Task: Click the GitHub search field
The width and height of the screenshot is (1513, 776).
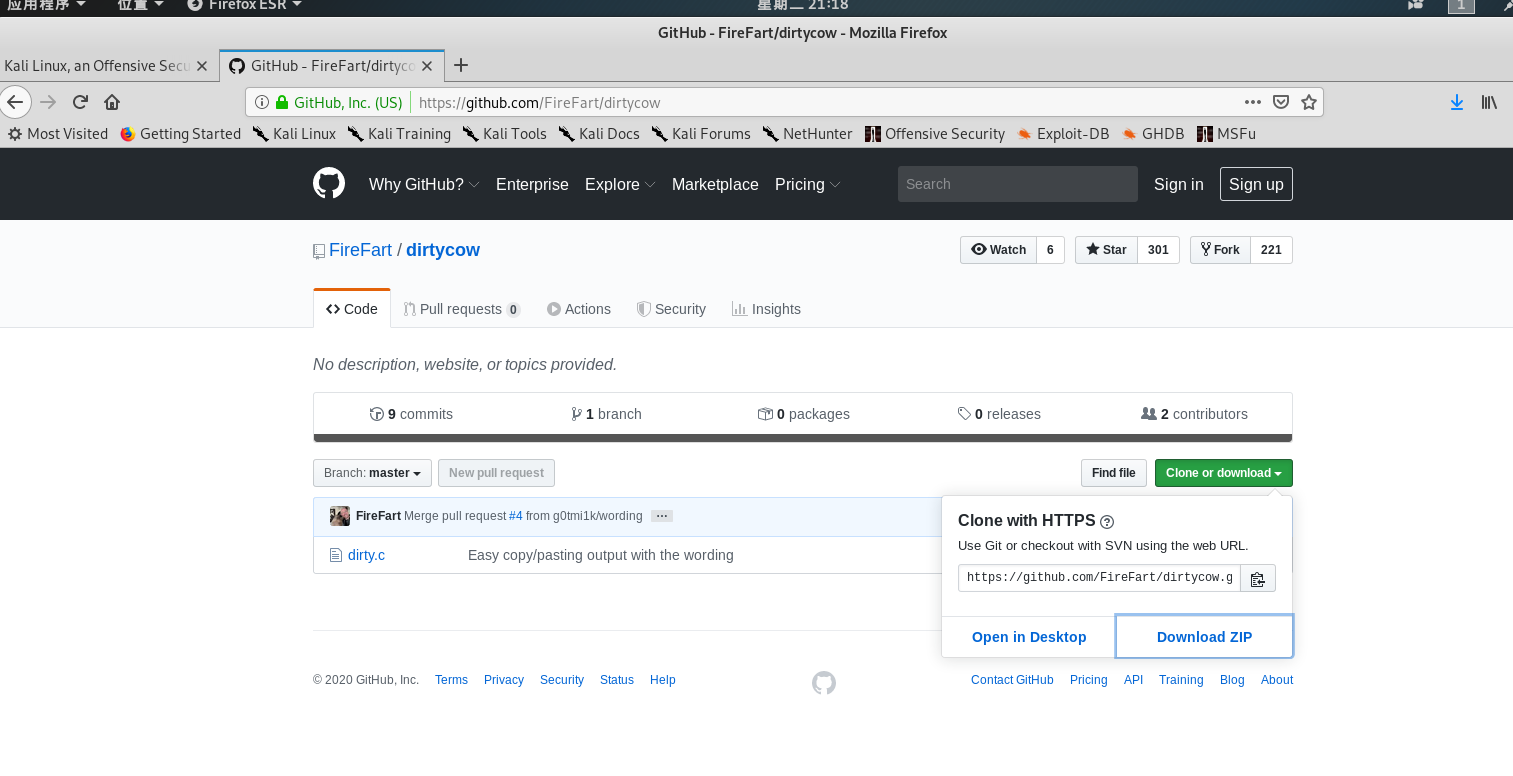Action: tap(1018, 184)
